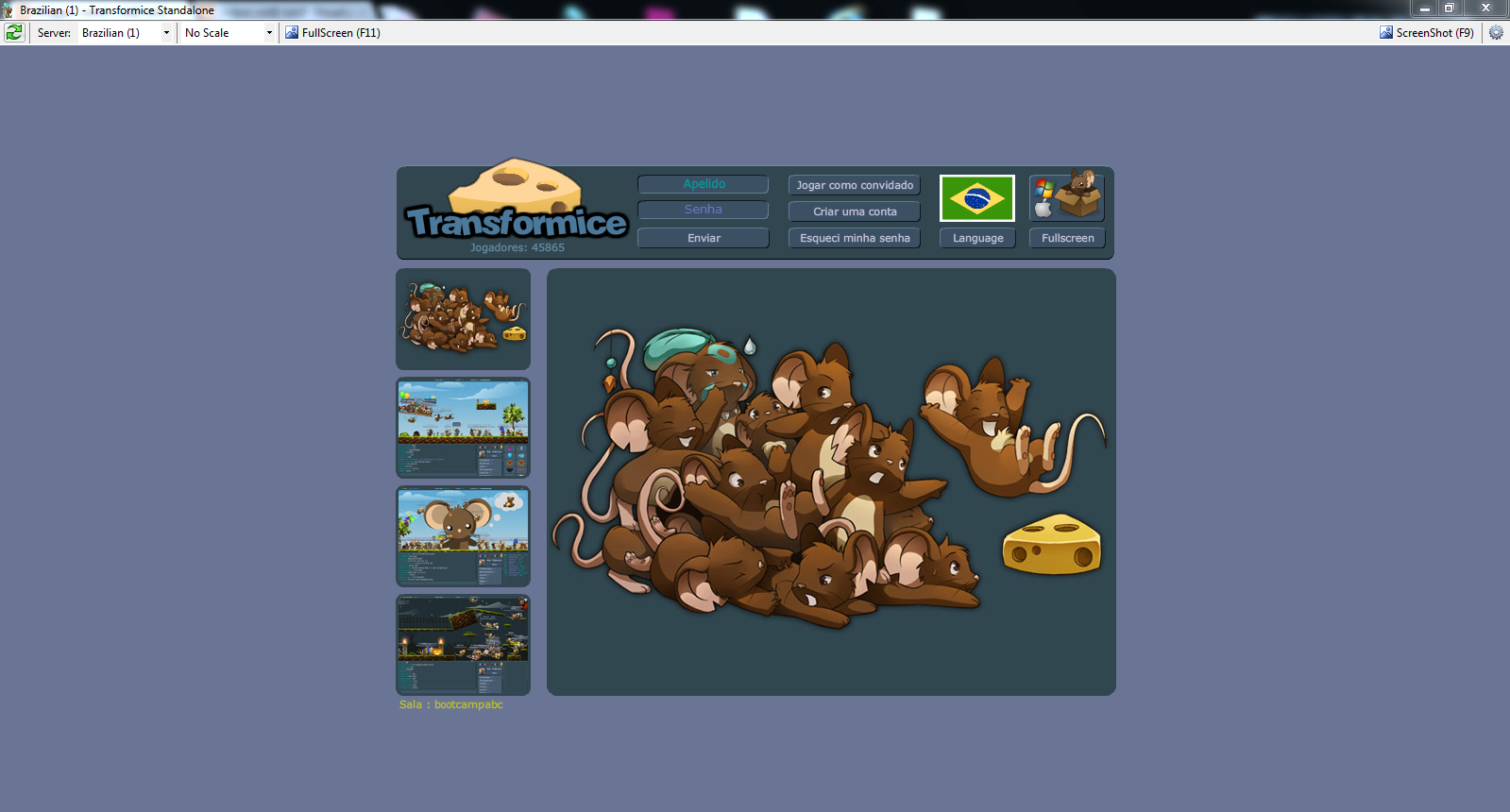This screenshot has width=1510, height=812.
Task: Open the No Scale dropdown
Action: point(229,32)
